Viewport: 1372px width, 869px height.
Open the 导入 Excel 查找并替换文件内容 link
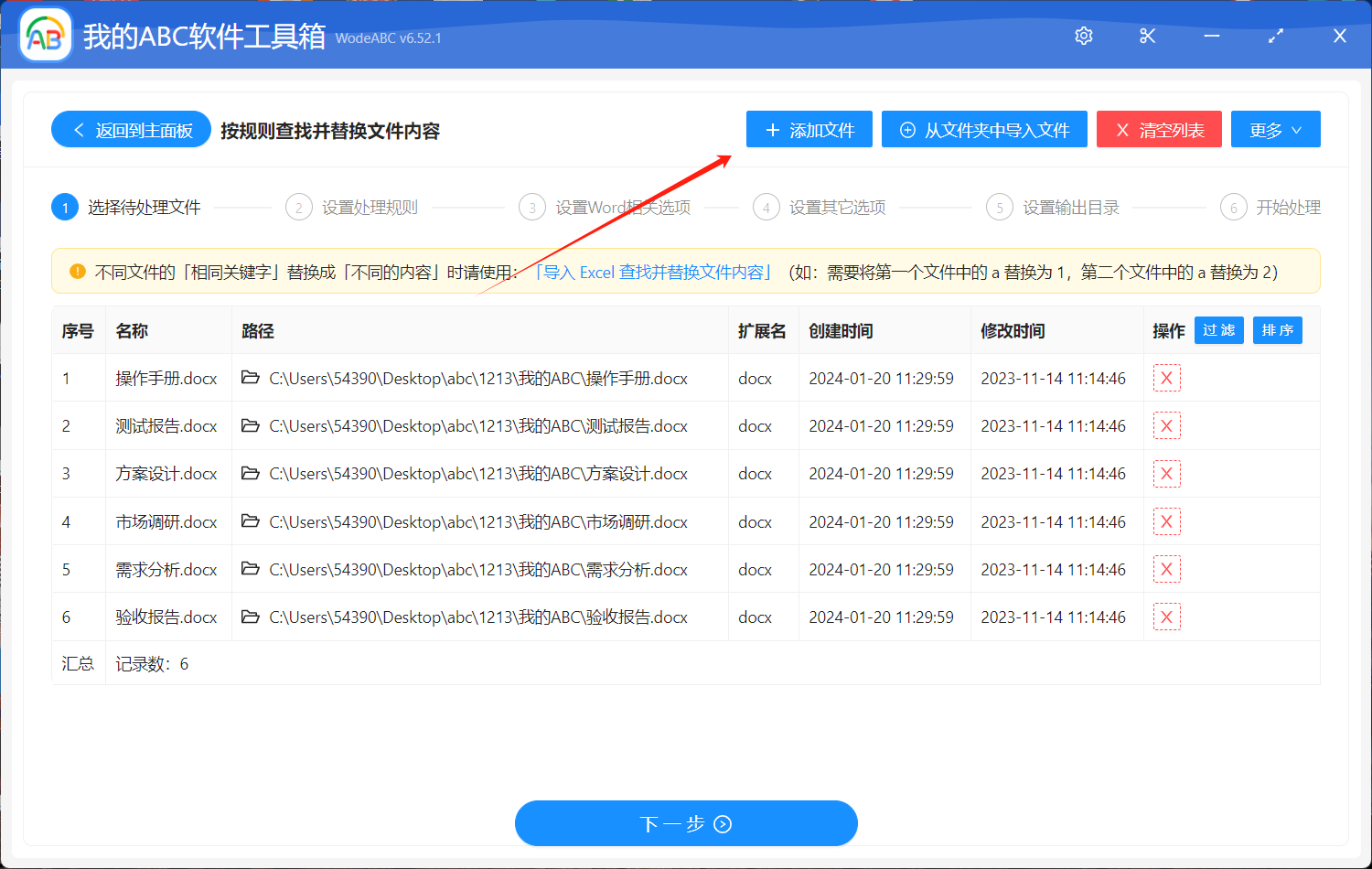pos(652,272)
